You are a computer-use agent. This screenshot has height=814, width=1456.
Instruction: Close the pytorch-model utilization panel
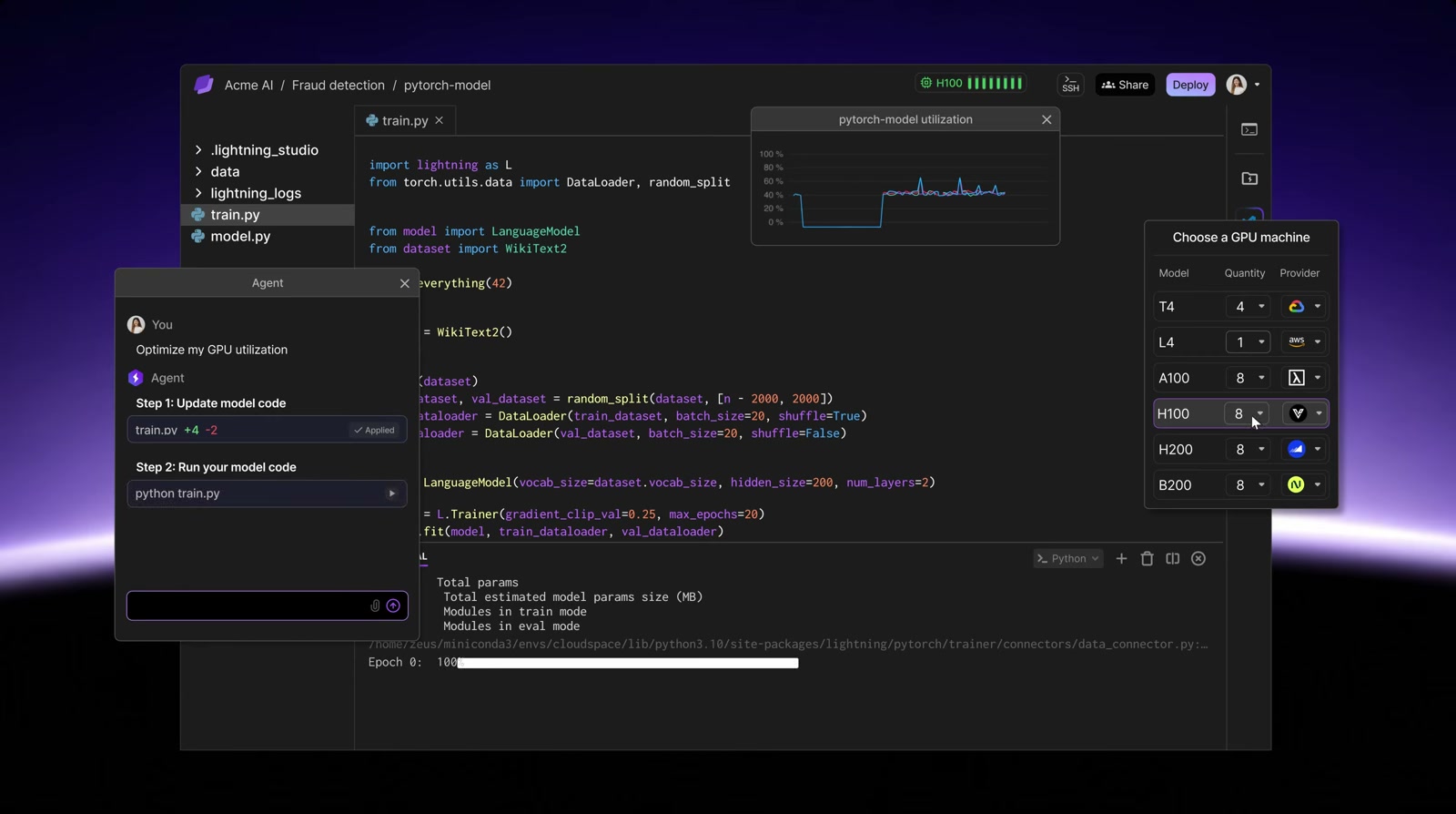pyautogui.click(x=1046, y=119)
